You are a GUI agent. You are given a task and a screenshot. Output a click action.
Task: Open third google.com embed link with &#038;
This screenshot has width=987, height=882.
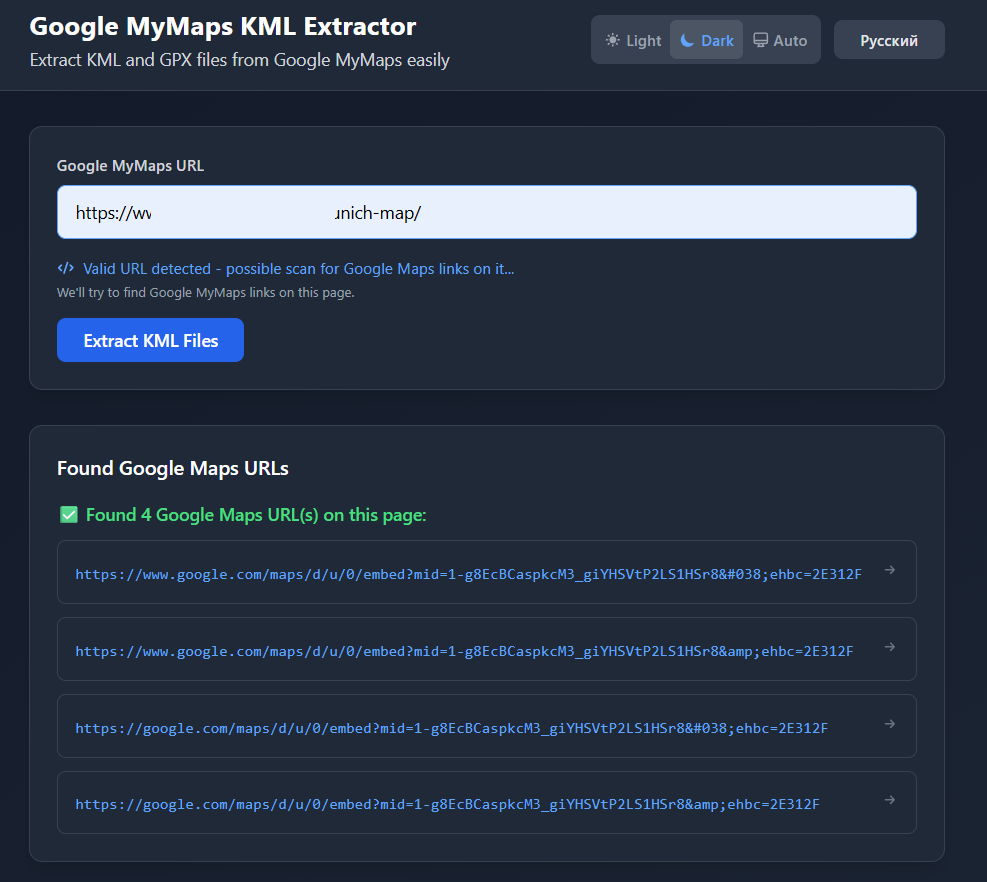tap(451, 728)
